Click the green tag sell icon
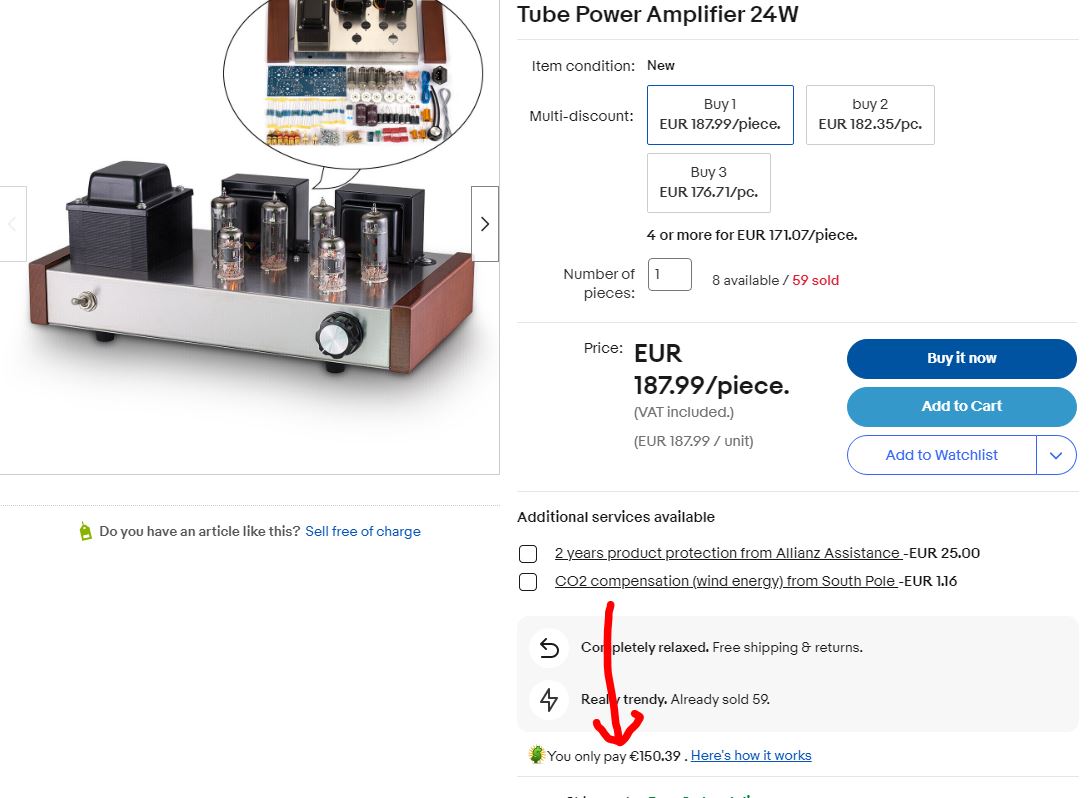 [85, 531]
